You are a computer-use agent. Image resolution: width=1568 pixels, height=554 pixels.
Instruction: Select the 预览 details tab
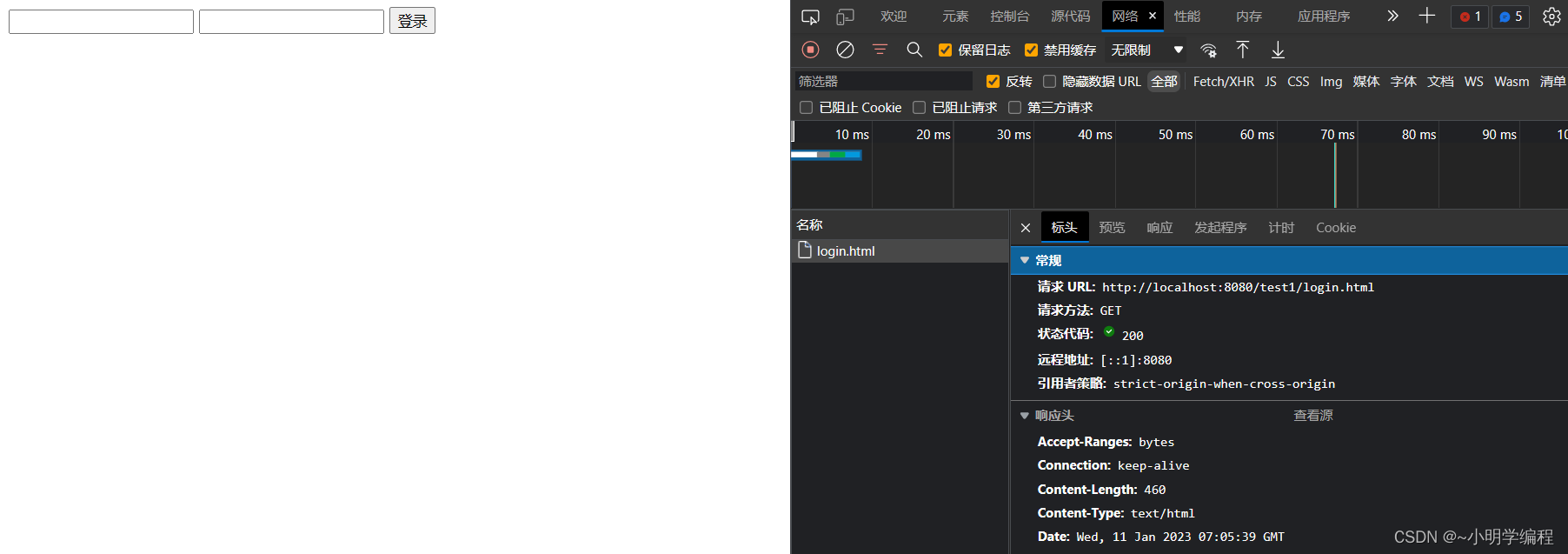1112,228
